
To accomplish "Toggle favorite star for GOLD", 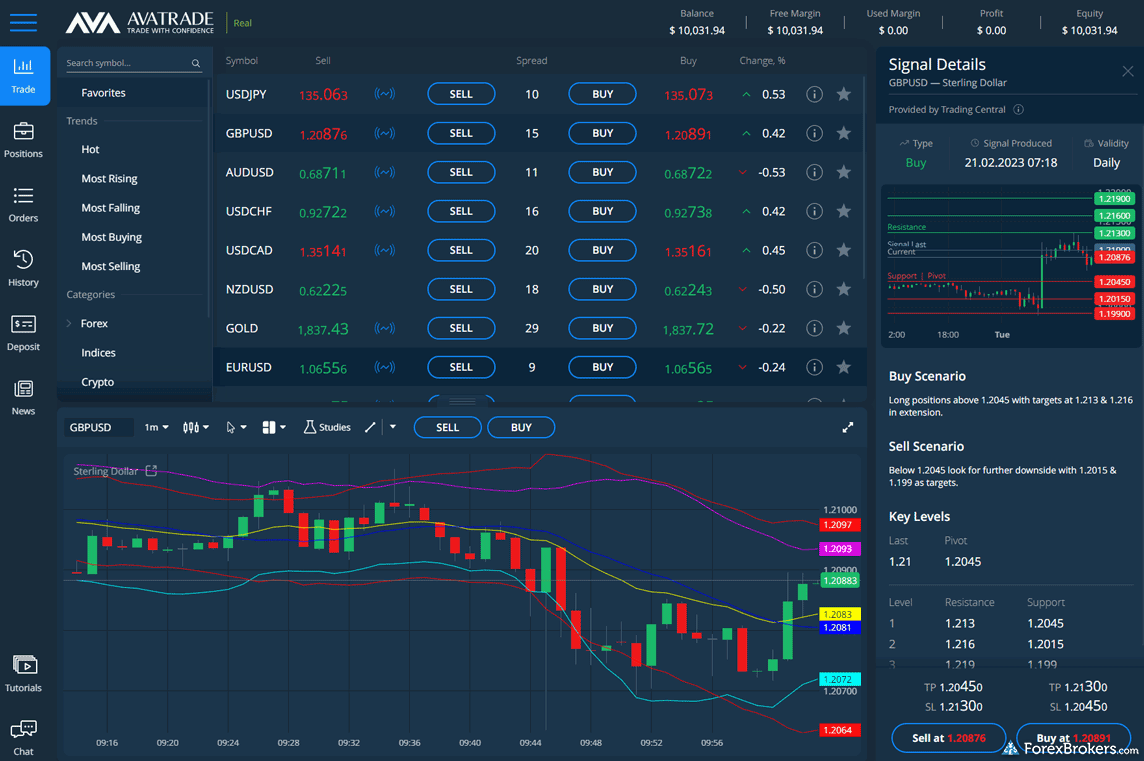I will click(x=844, y=328).
